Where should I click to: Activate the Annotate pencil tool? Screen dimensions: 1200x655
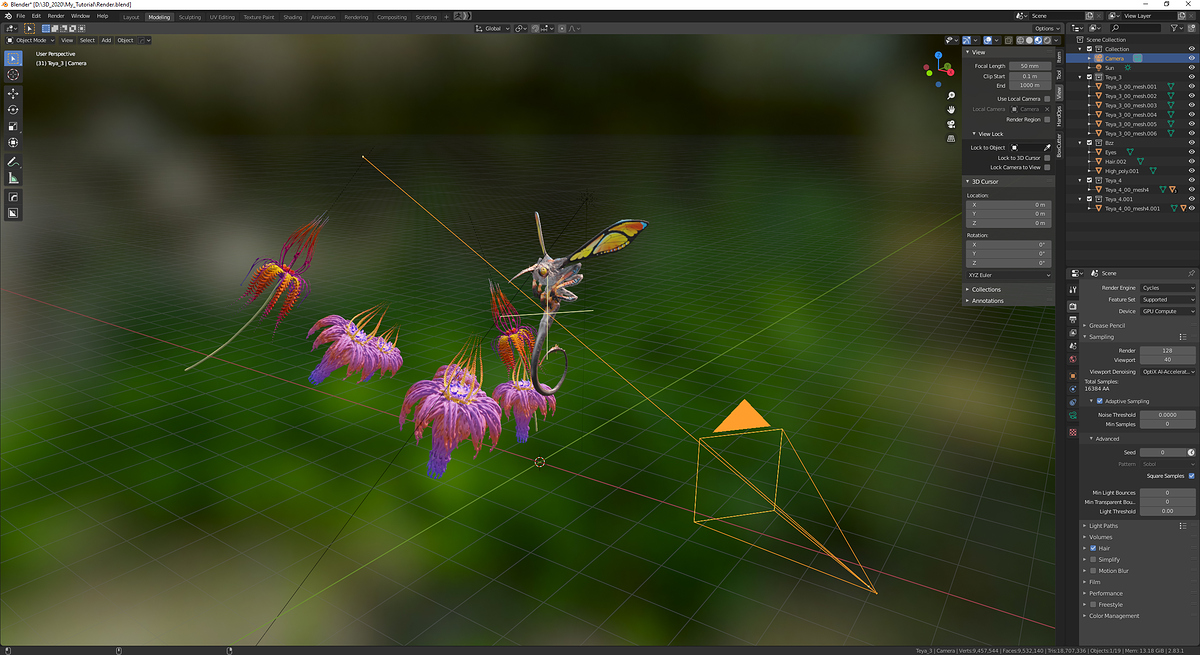(13, 161)
